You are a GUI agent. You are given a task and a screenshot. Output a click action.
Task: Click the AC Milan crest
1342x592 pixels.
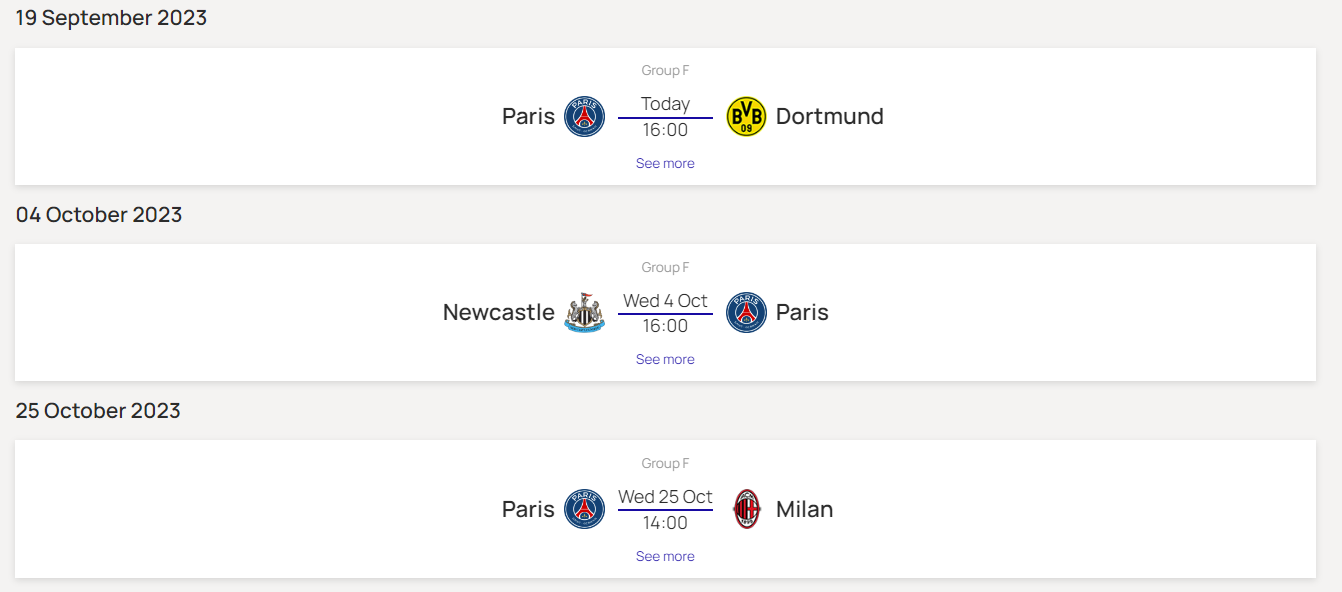pos(746,509)
